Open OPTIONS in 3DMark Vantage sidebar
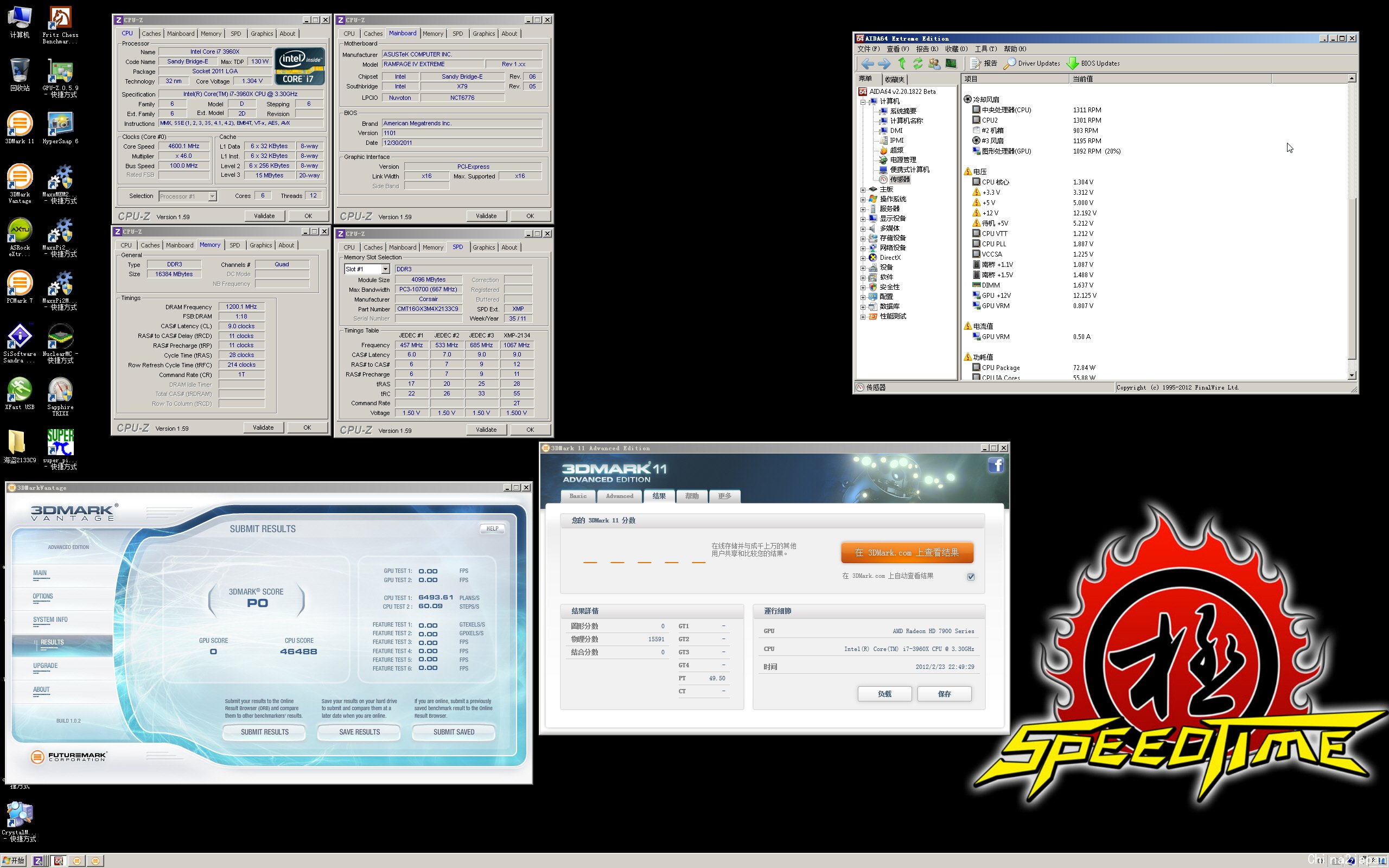 43,596
